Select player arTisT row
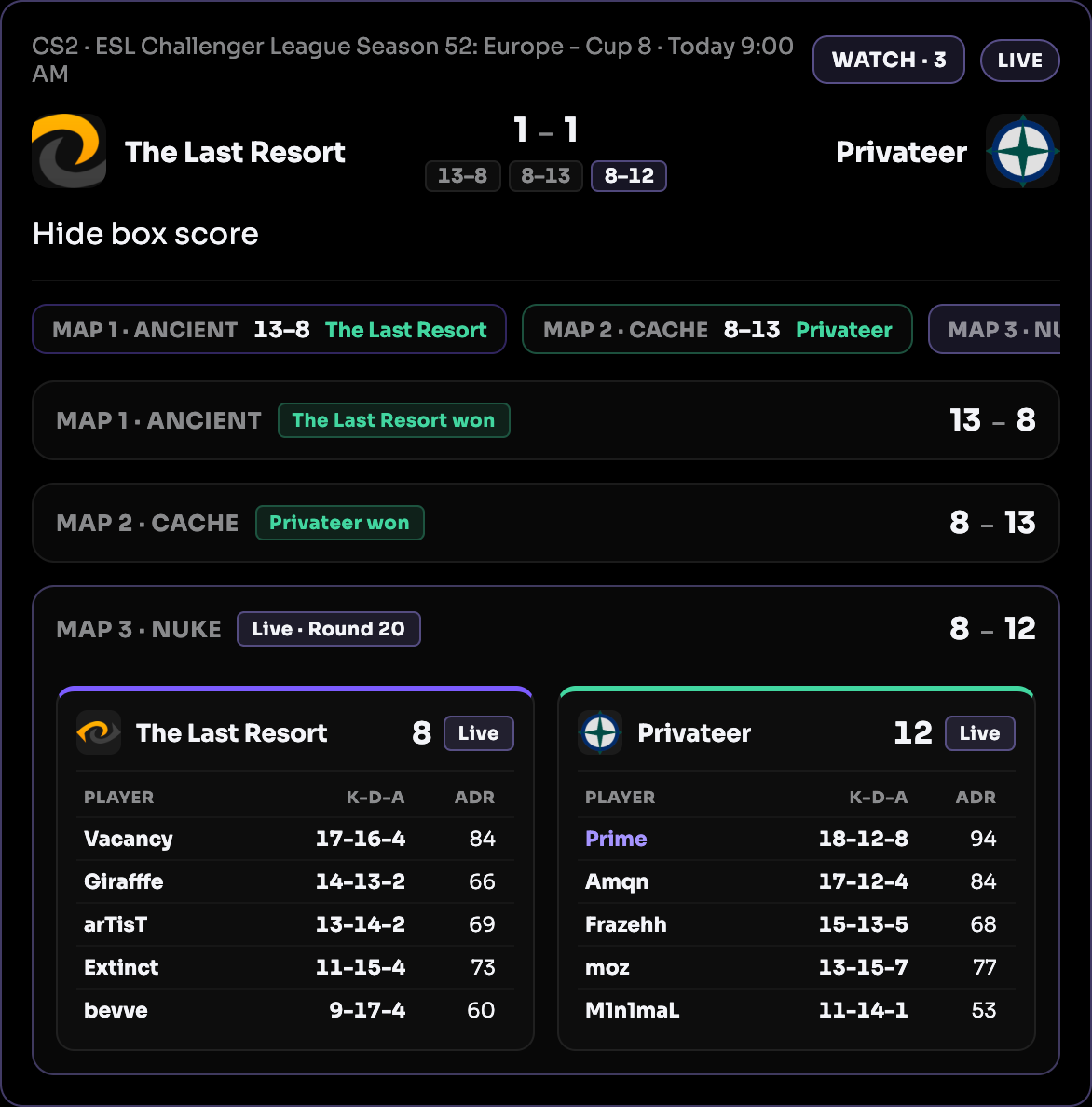Screen dimensions: 1092x1107 click(295, 925)
